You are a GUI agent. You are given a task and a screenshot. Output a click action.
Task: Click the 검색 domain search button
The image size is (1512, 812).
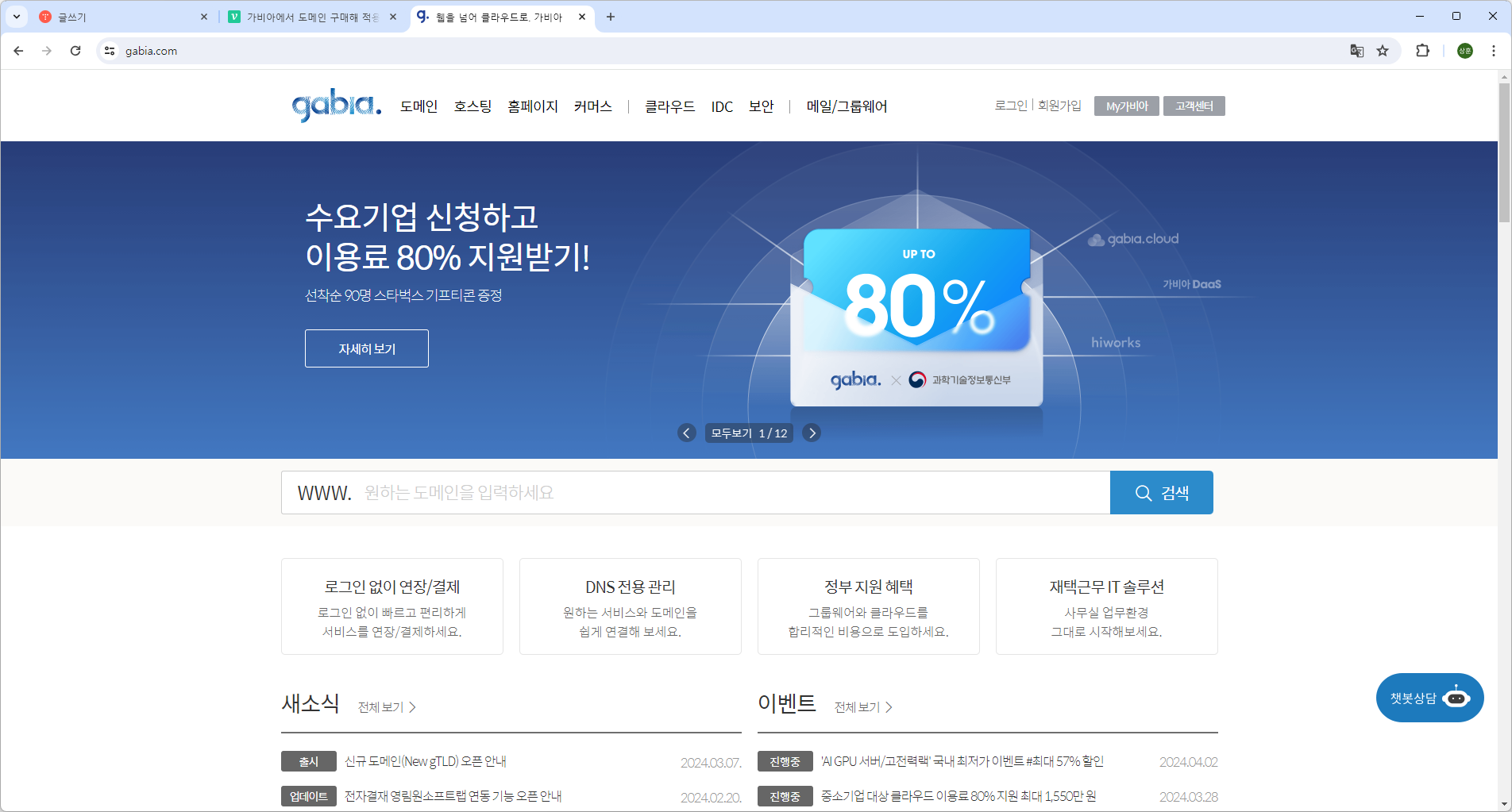tap(1162, 493)
